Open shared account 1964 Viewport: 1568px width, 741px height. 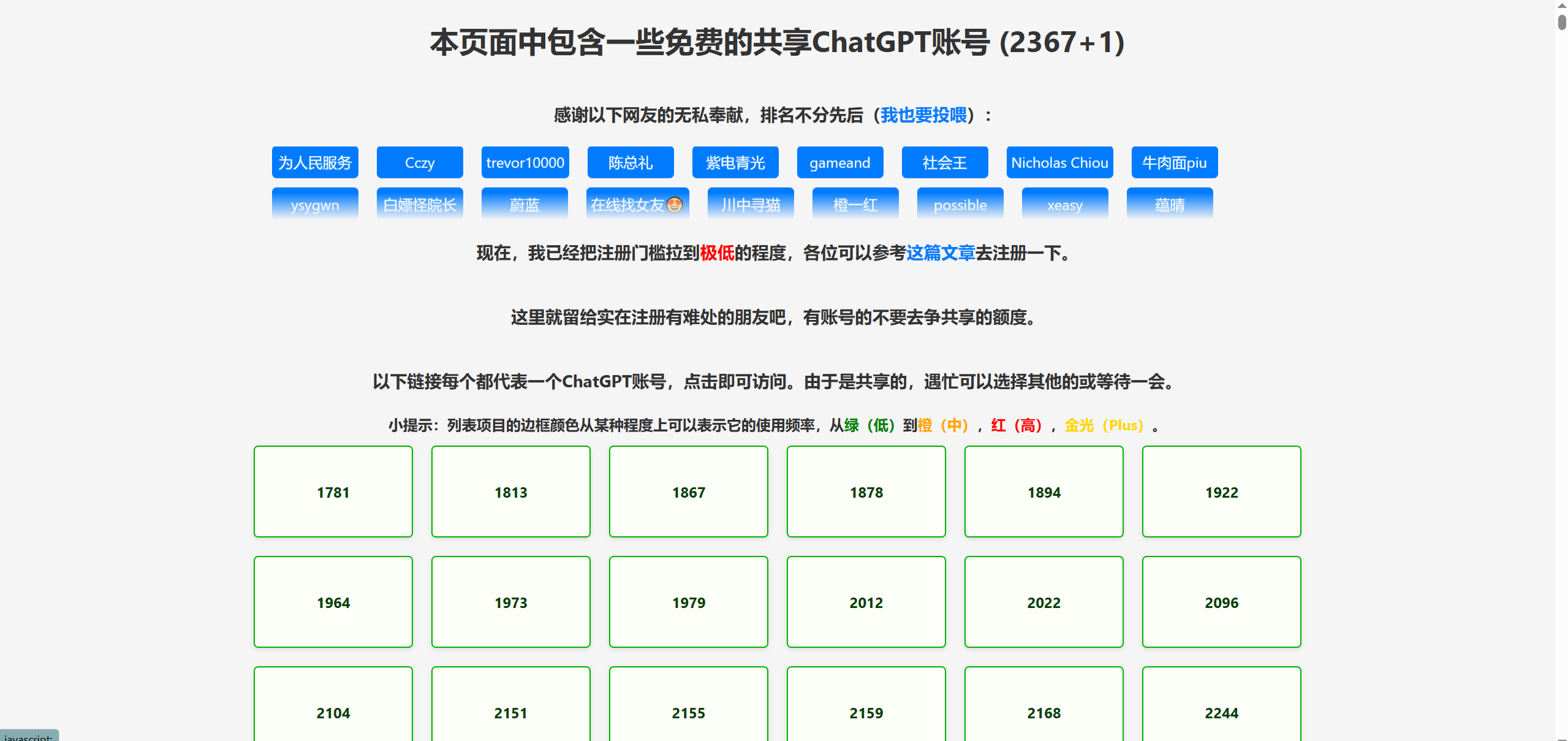(x=333, y=602)
